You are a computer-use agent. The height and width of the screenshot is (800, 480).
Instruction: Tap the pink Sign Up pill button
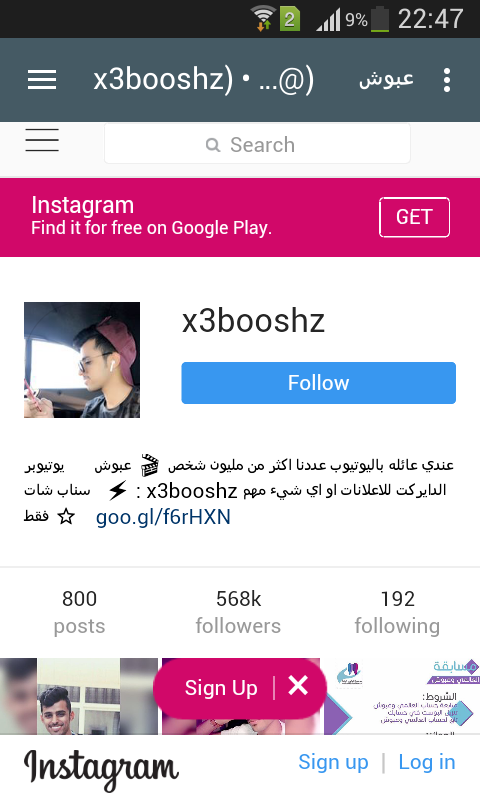pyautogui.click(x=221, y=687)
